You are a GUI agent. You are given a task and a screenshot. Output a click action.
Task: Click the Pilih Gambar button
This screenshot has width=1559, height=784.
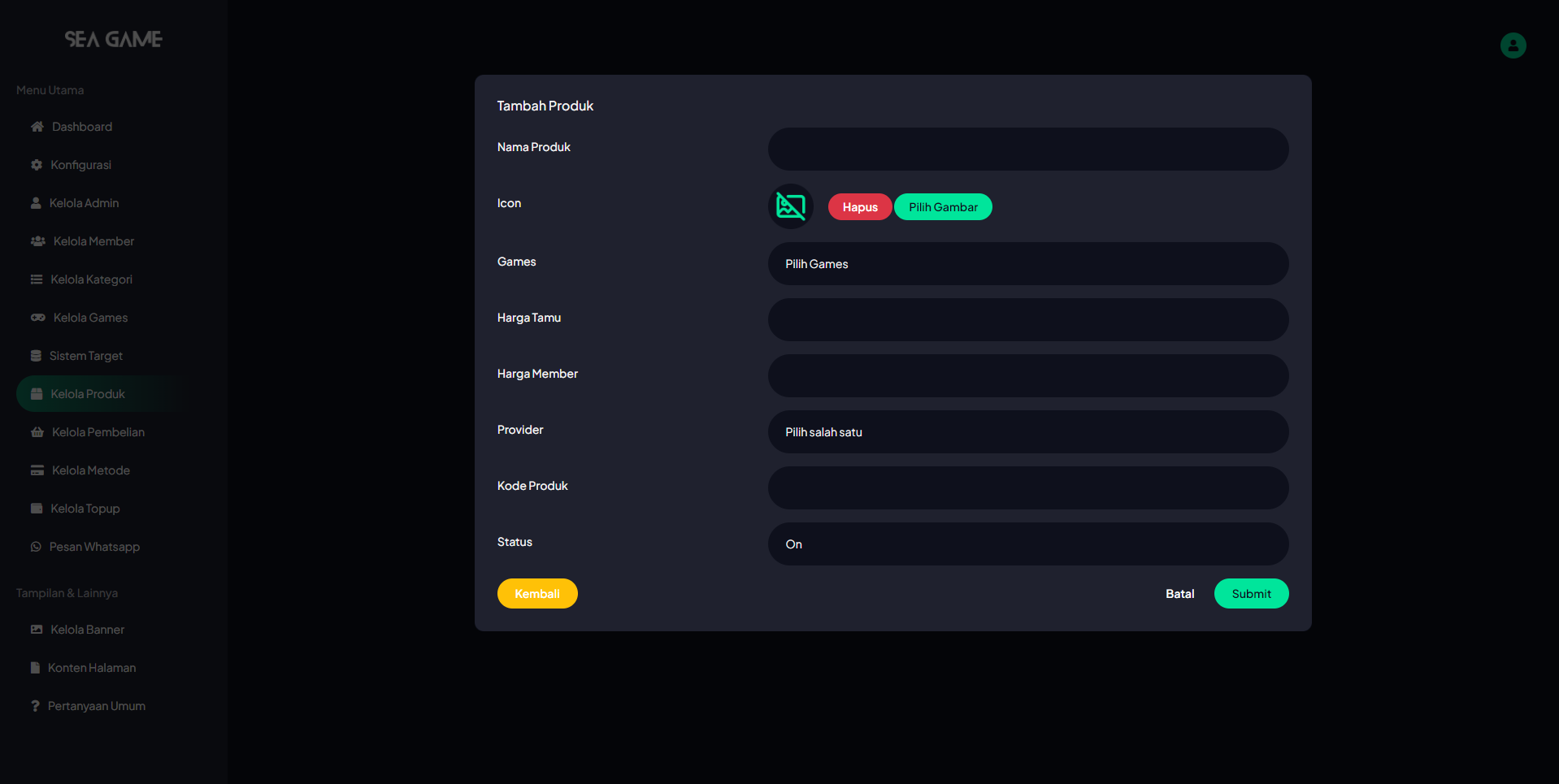pos(943,207)
